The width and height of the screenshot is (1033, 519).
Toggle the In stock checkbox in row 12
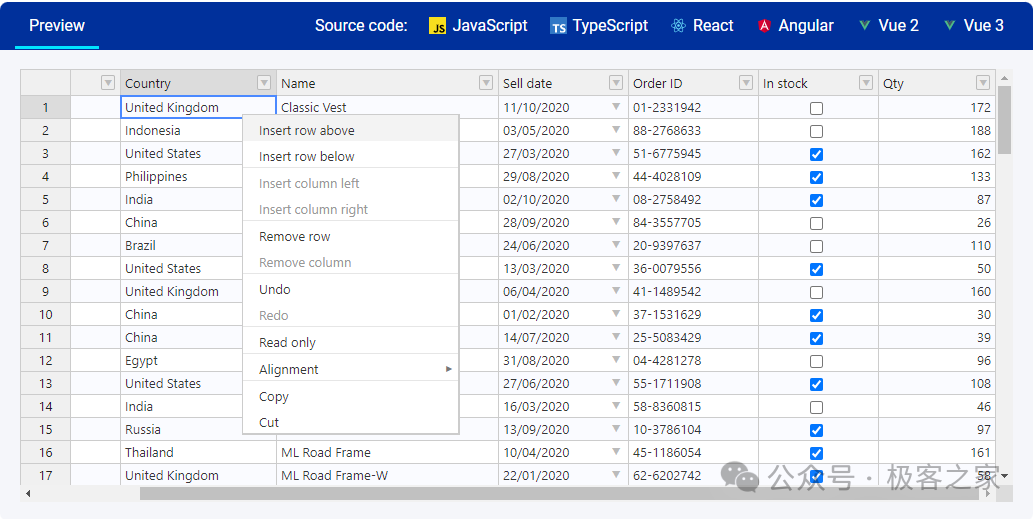[x=816, y=361]
